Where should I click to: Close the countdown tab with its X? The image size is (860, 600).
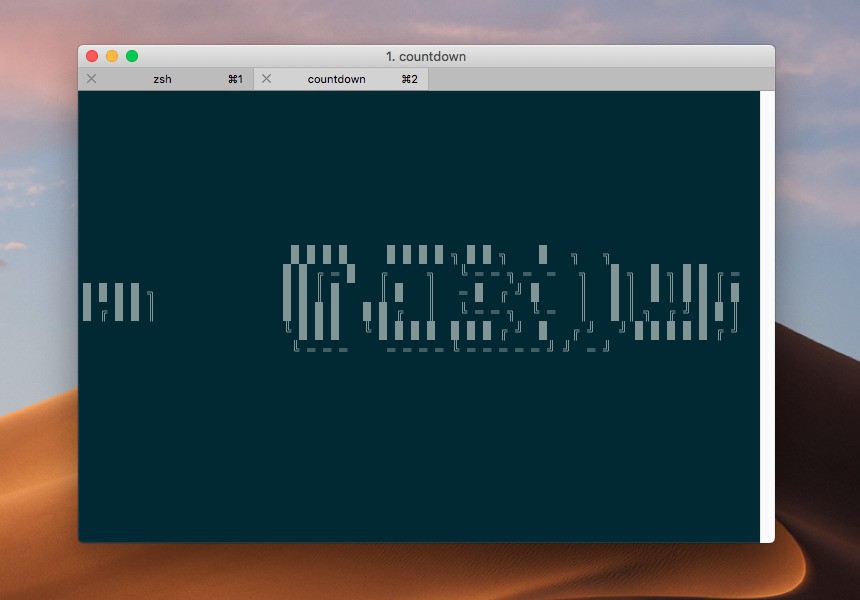267,78
